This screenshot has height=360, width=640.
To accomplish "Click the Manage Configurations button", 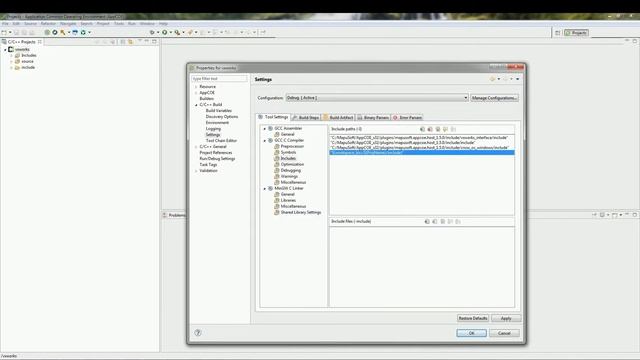I will coord(494,98).
